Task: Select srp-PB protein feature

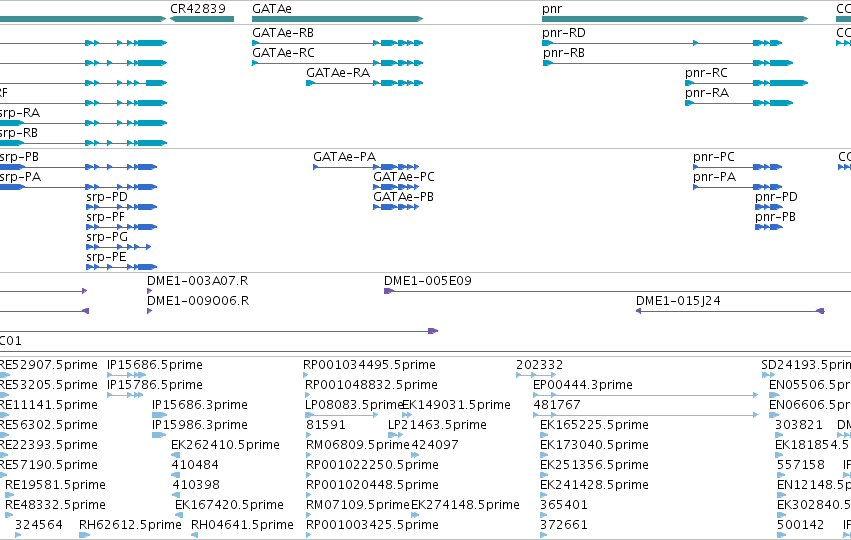Action: [78, 167]
